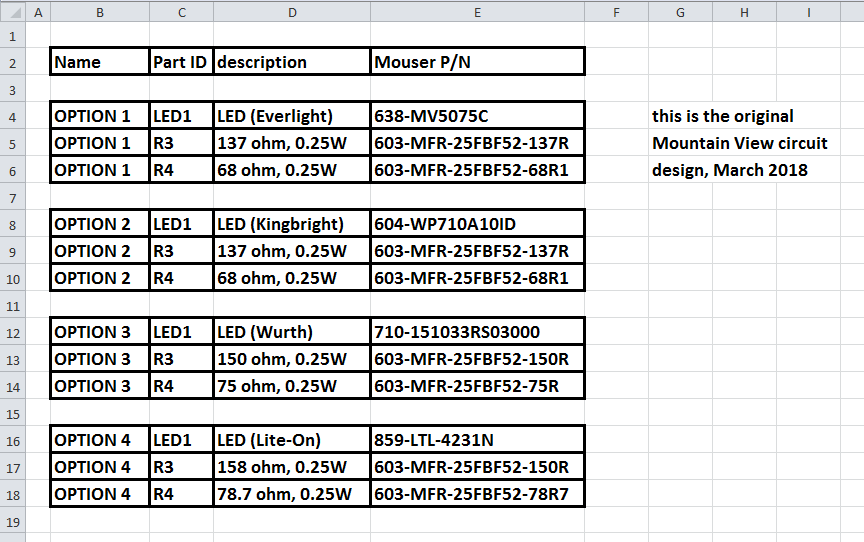This screenshot has height=542, width=864.
Task: Select cell '638-MV5075C'
Action: tap(477, 116)
